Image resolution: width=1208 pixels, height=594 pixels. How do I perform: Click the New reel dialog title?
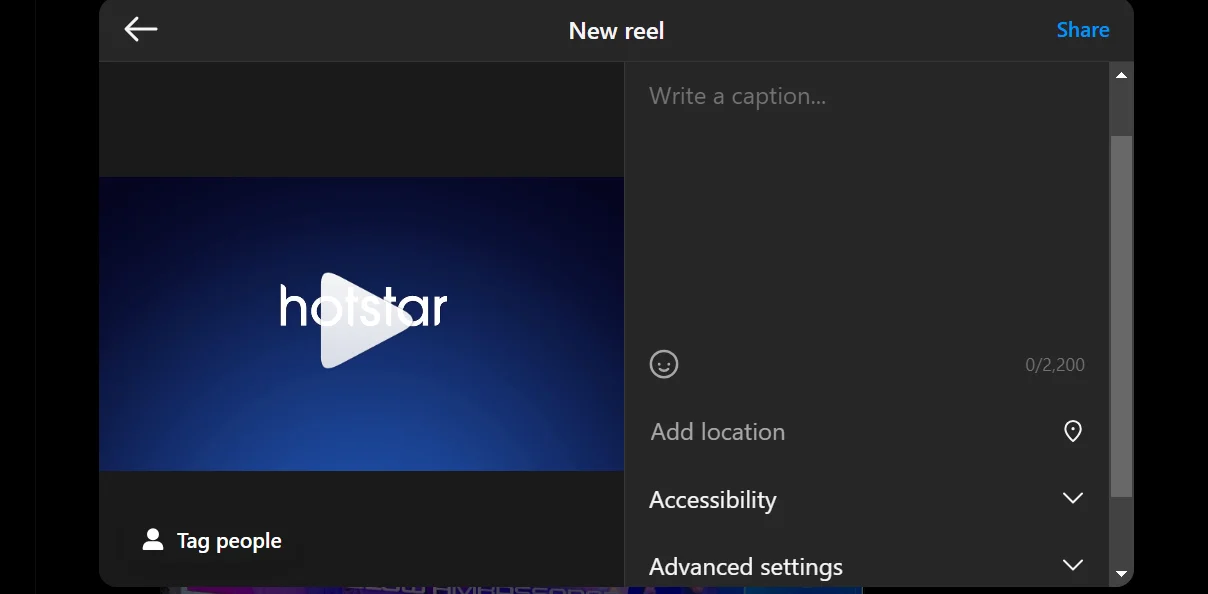coord(616,31)
